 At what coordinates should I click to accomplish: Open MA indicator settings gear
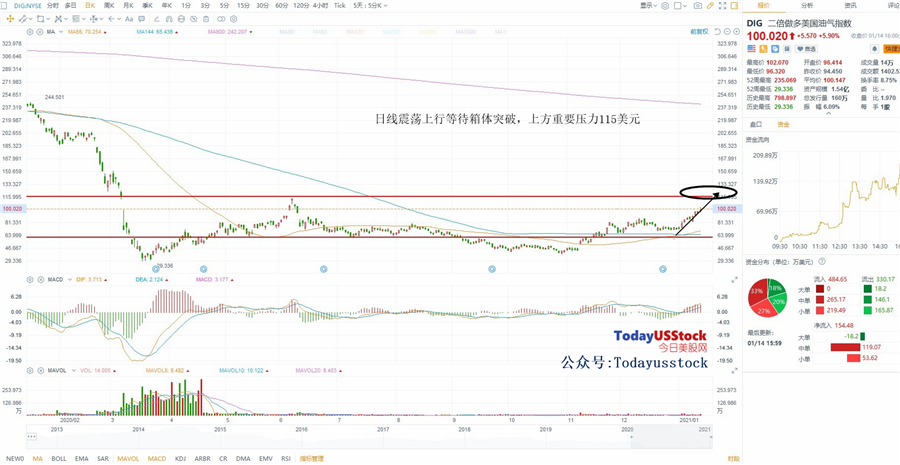[30, 32]
